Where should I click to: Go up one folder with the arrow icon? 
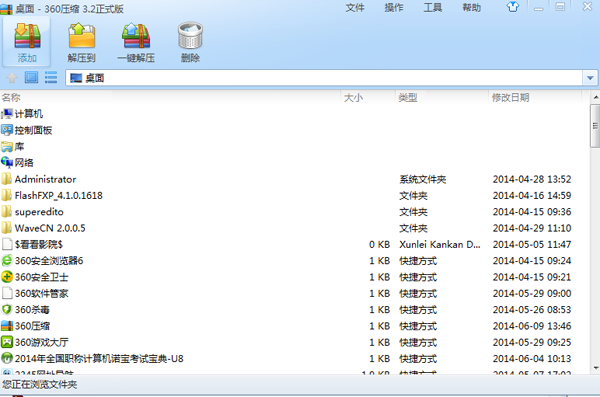(x=12, y=78)
